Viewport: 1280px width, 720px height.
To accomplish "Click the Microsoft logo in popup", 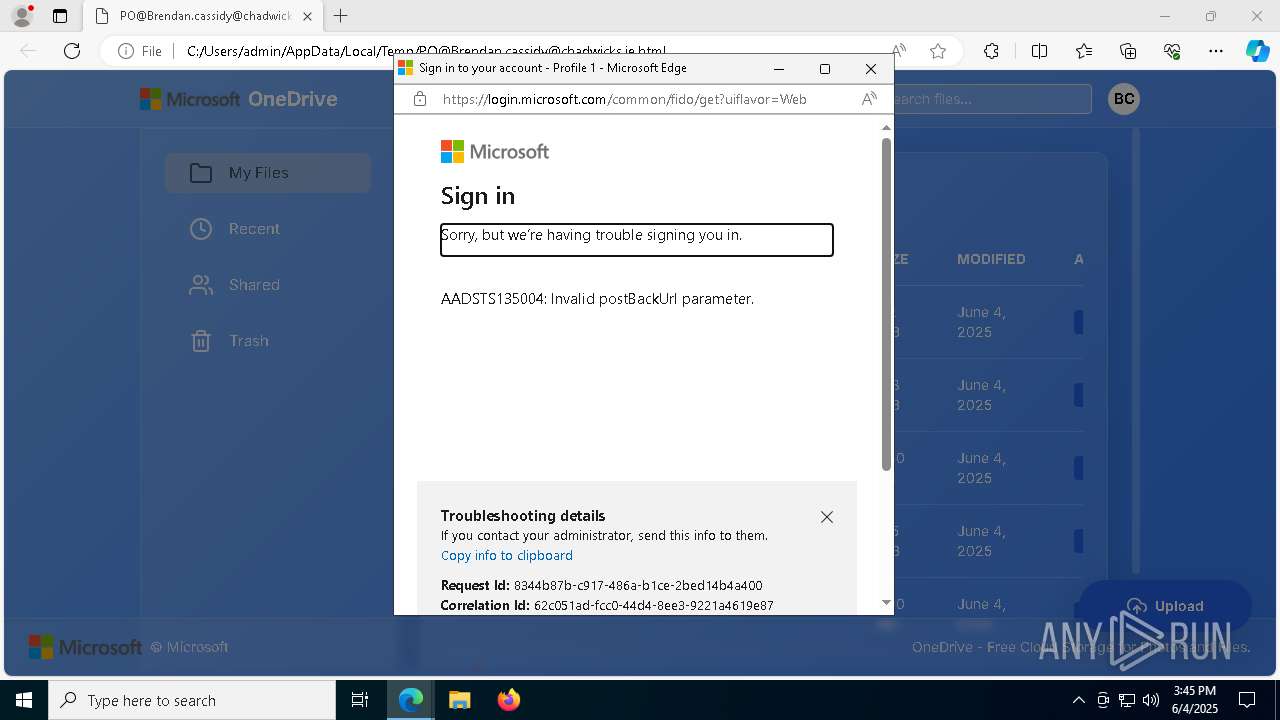I will point(495,152).
